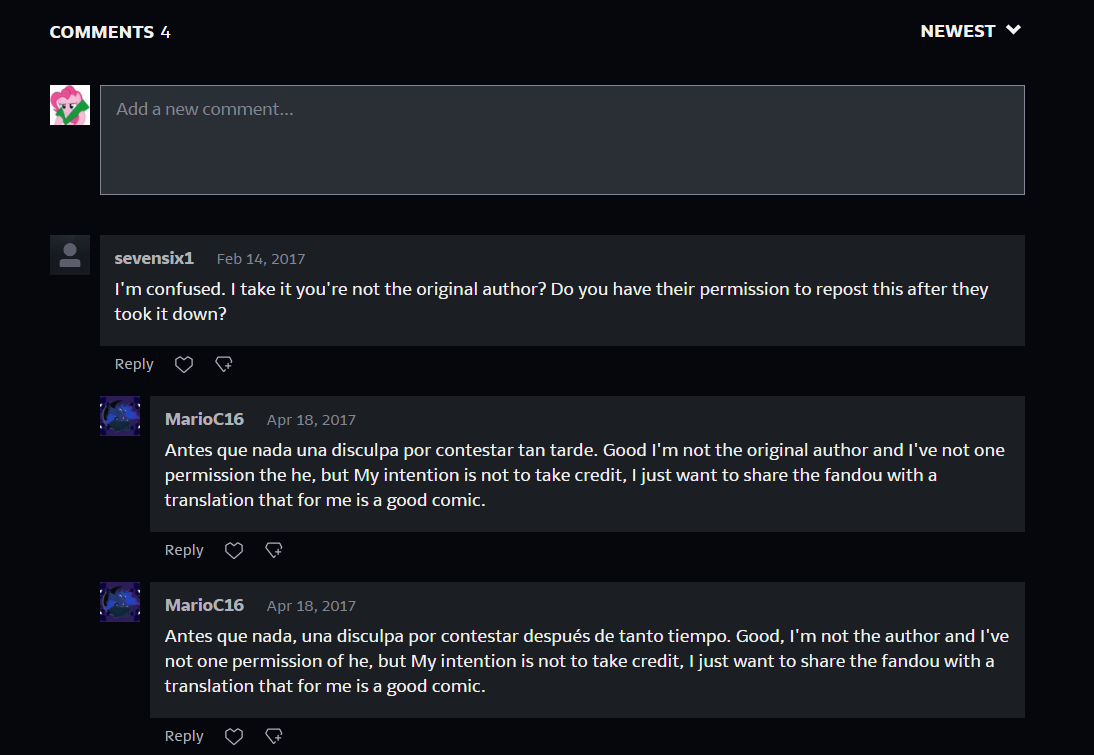This screenshot has width=1094, height=755.
Task: Reply to the first MarioC16 comment
Action: point(184,551)
